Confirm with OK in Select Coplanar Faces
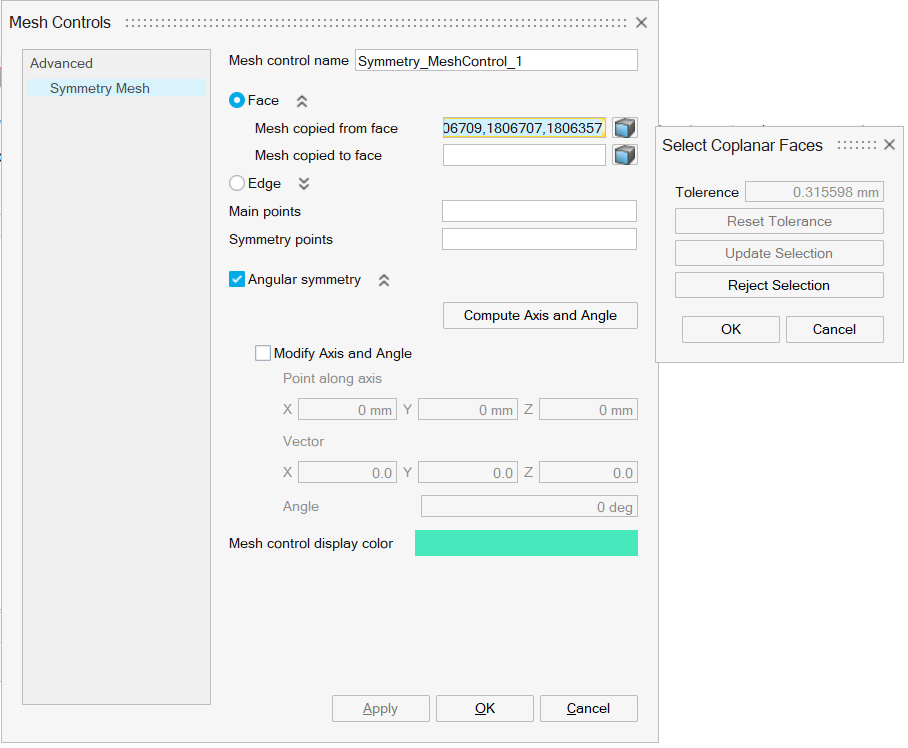The height and width of the screenshot is (748, 908). 731,329
